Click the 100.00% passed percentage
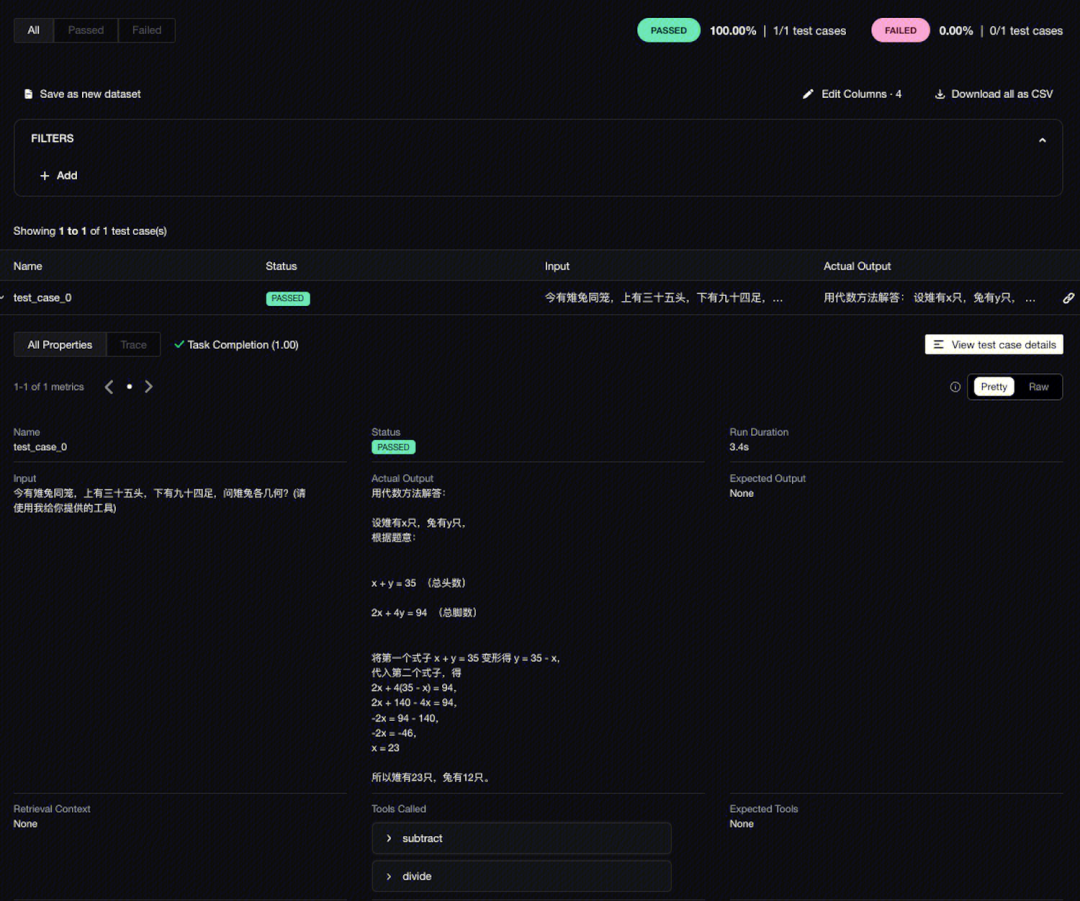 click(733, 30)
